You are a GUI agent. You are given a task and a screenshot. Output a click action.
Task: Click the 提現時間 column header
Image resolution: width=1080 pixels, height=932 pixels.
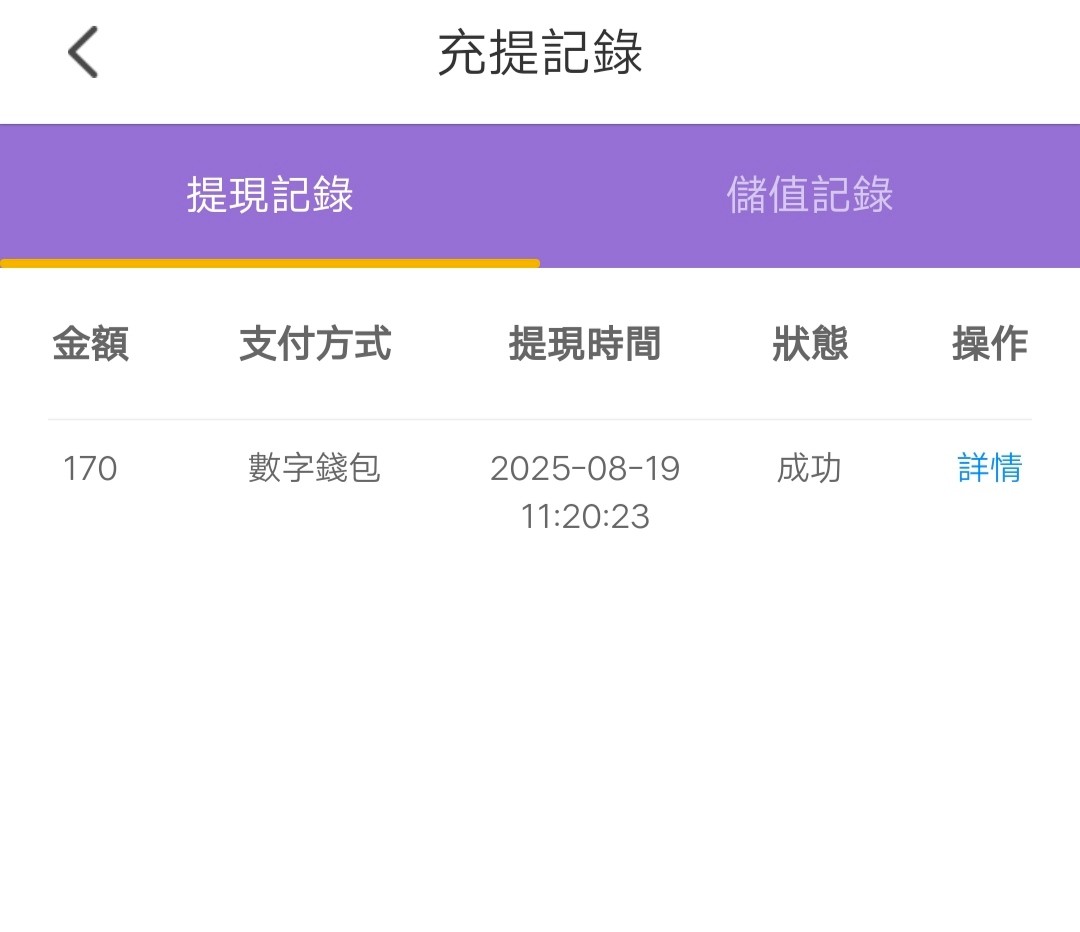point(584,344)
